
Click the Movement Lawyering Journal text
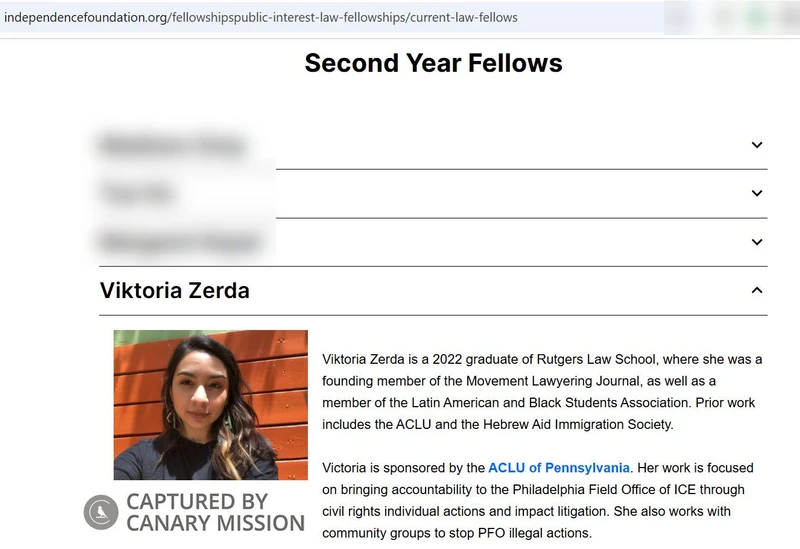552,381
